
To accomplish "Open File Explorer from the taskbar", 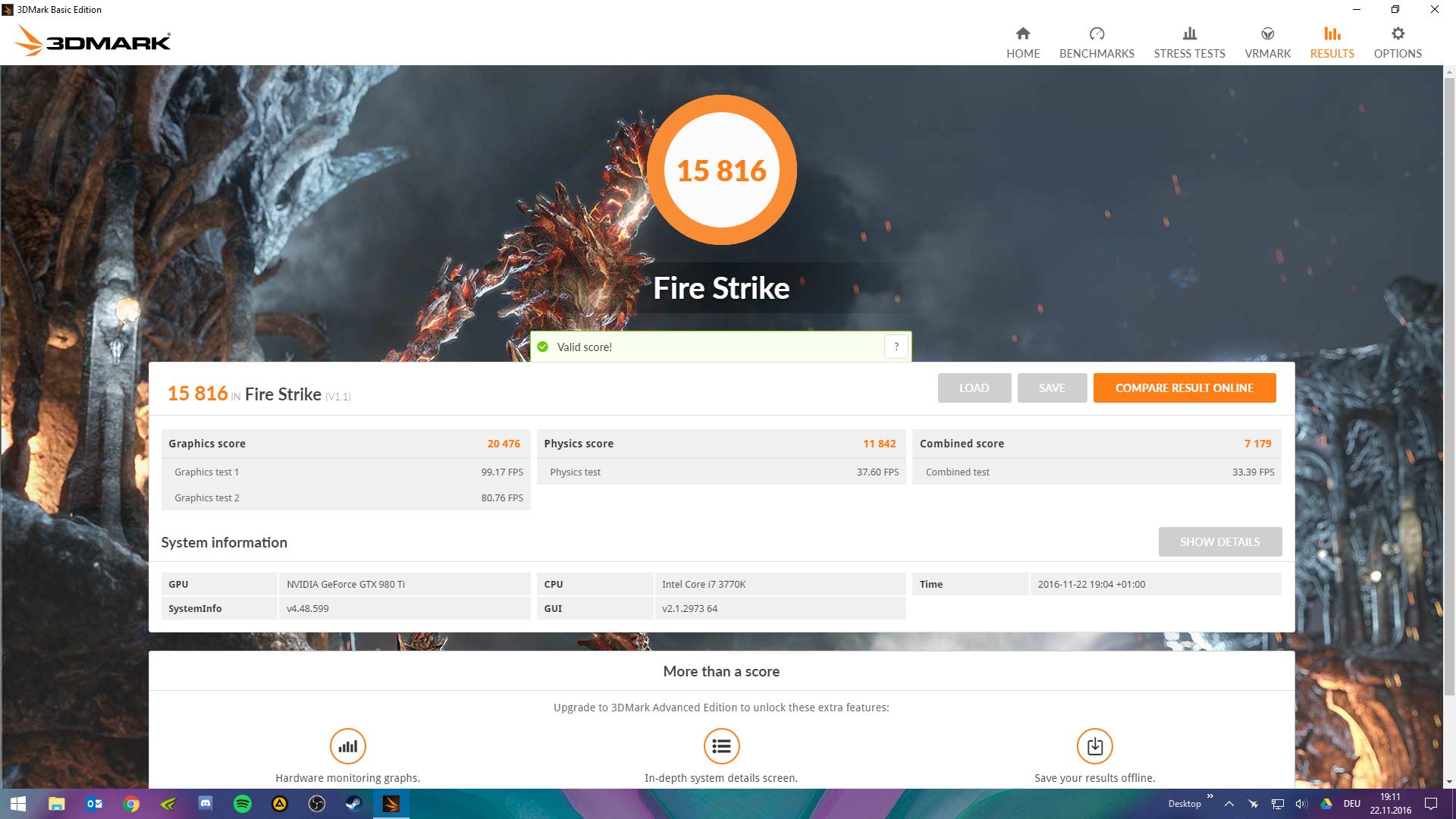I will (56, 804).
